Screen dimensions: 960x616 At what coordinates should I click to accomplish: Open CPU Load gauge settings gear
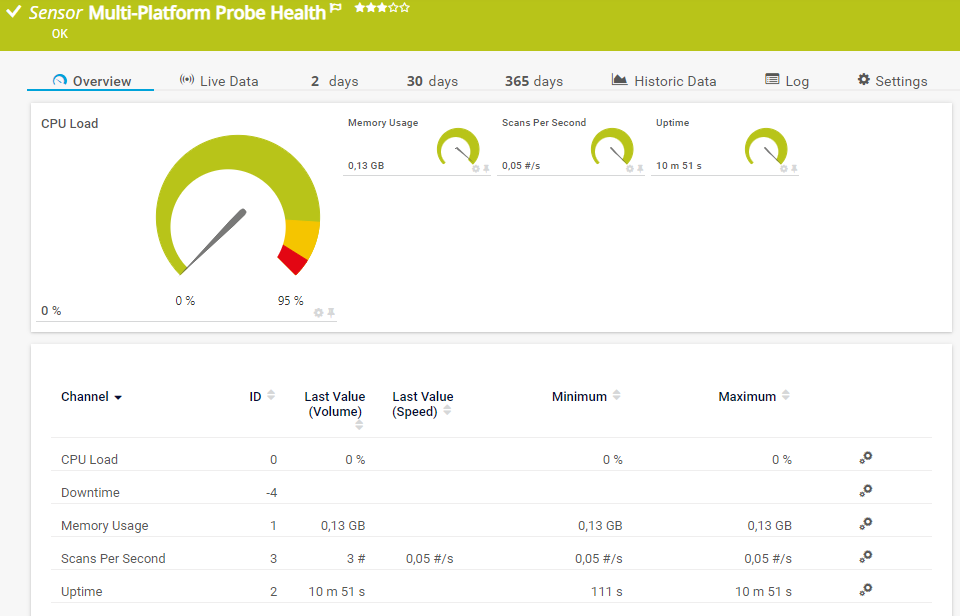click(x=318, y=313)
